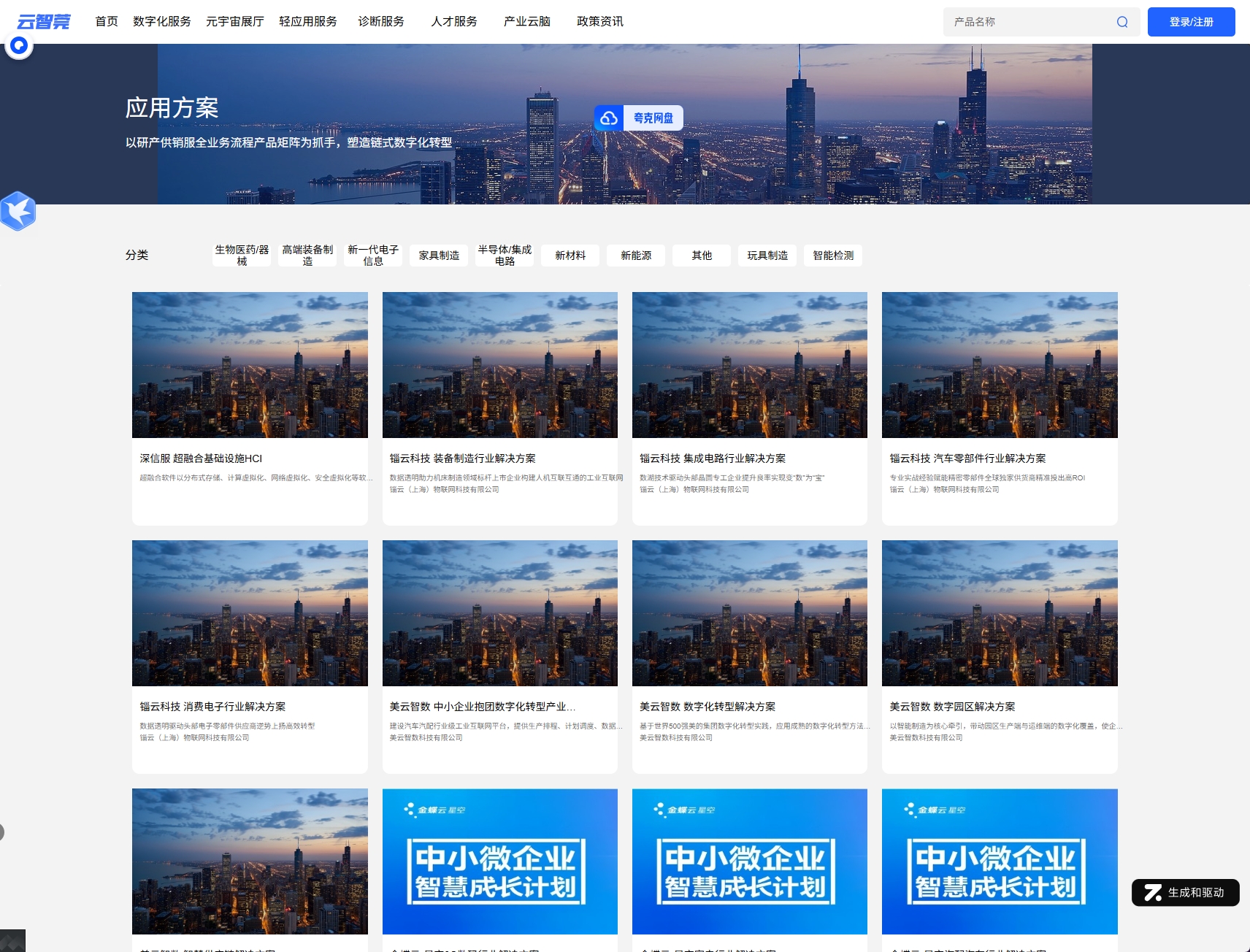Open 深信服 超融合基础设施HCI card thumbnail
Viewport: 1250px width, 952px height.
click(x=250, y=365)
